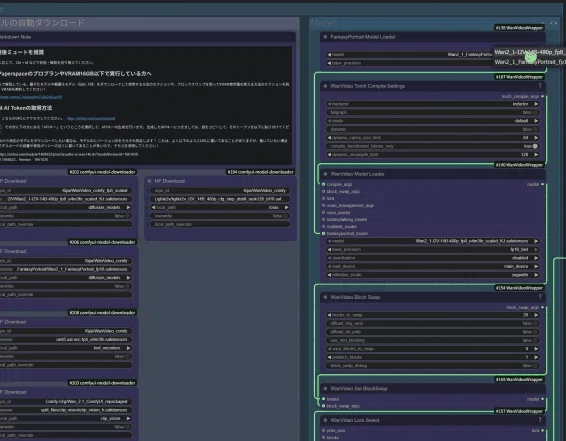Increase the vace_blocks_to_swap value
The image size is (566, 441).
pyautogui.click(x=536, y=349)
